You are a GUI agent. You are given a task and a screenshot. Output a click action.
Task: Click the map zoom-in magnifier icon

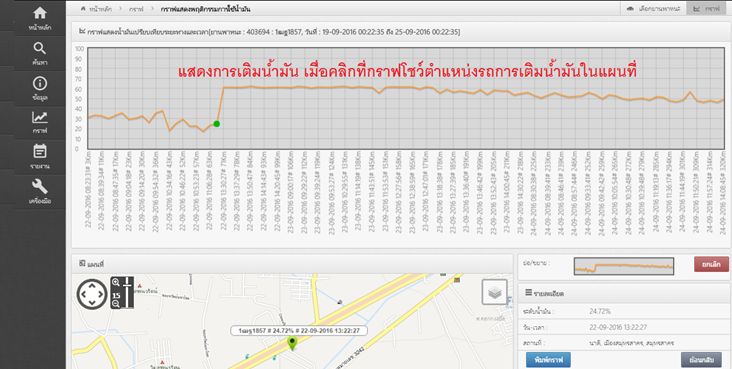click(x=116, y=282)
